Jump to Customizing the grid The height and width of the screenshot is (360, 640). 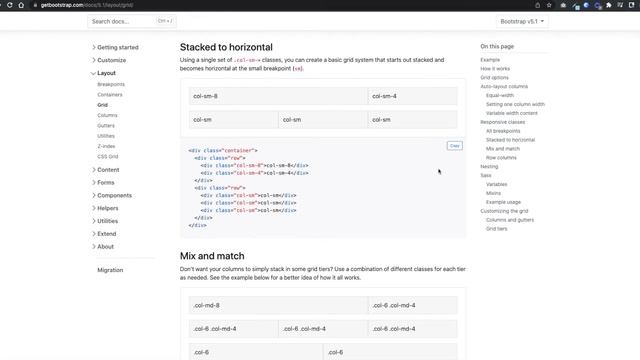tap(504, 211)
